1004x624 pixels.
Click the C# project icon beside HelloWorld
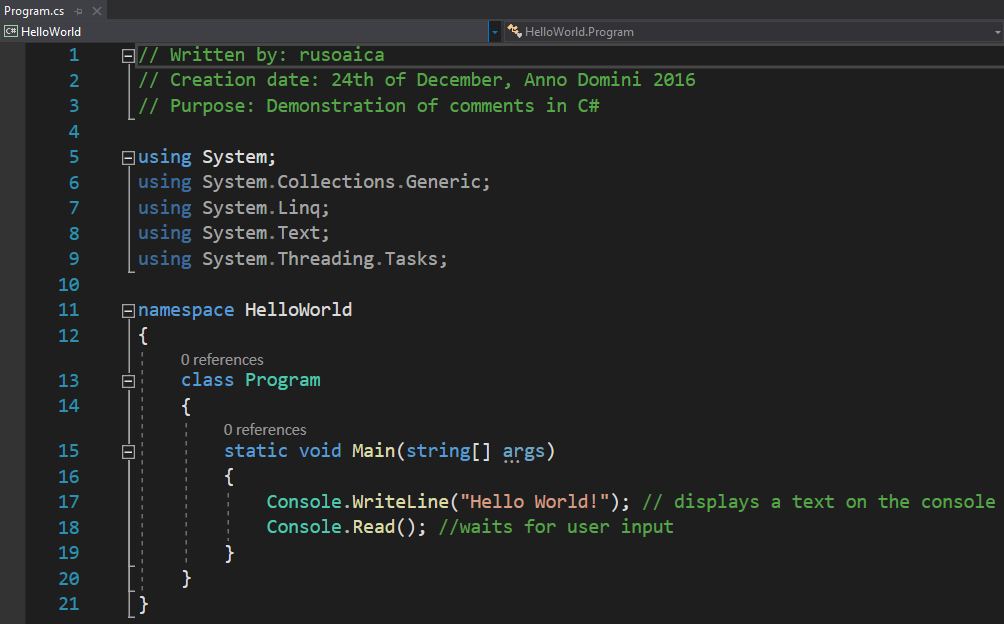(11, 31)
